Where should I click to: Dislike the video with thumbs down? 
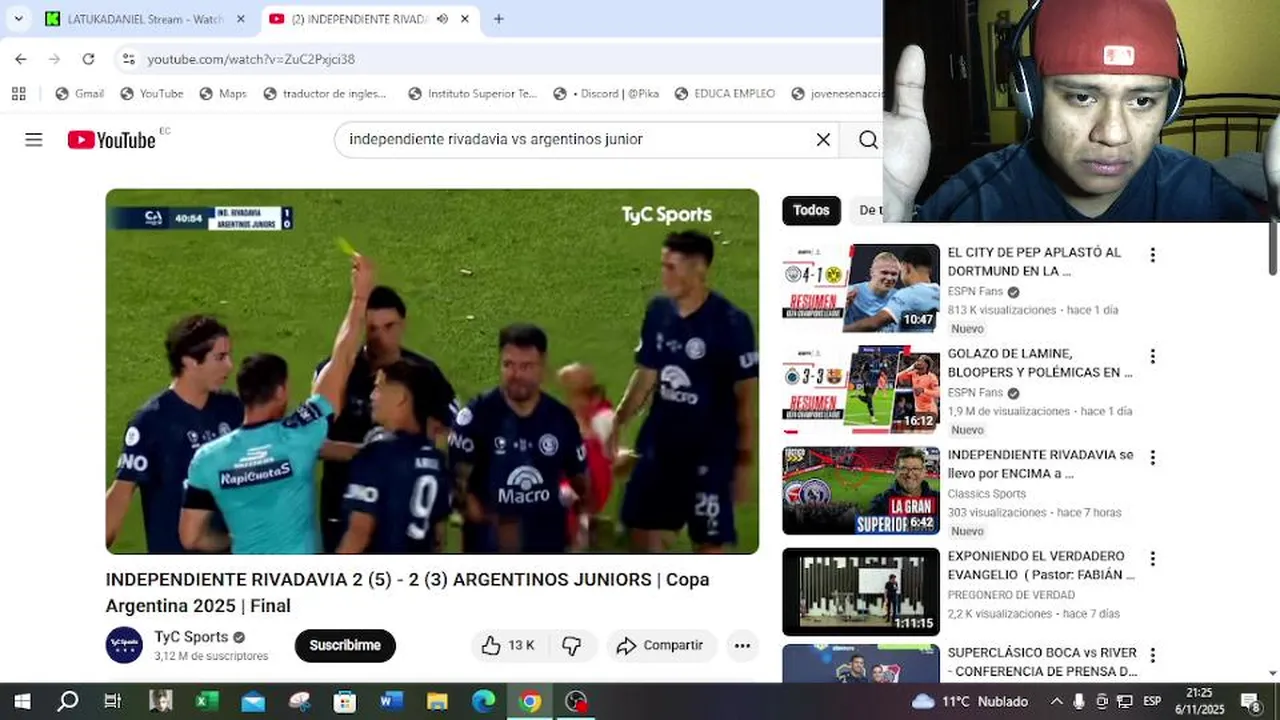571,646
